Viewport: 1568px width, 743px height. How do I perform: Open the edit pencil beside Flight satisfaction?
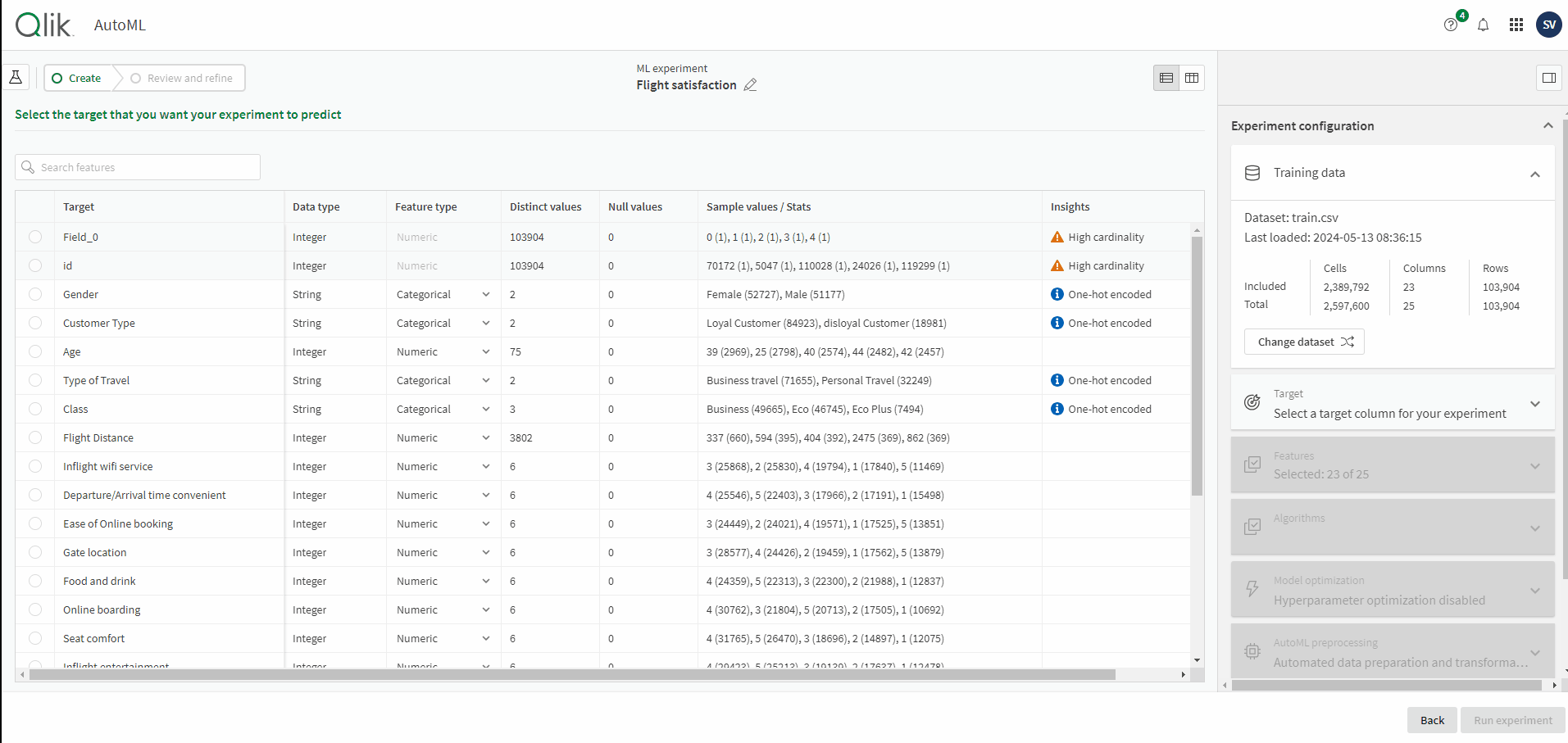(750, 85)
